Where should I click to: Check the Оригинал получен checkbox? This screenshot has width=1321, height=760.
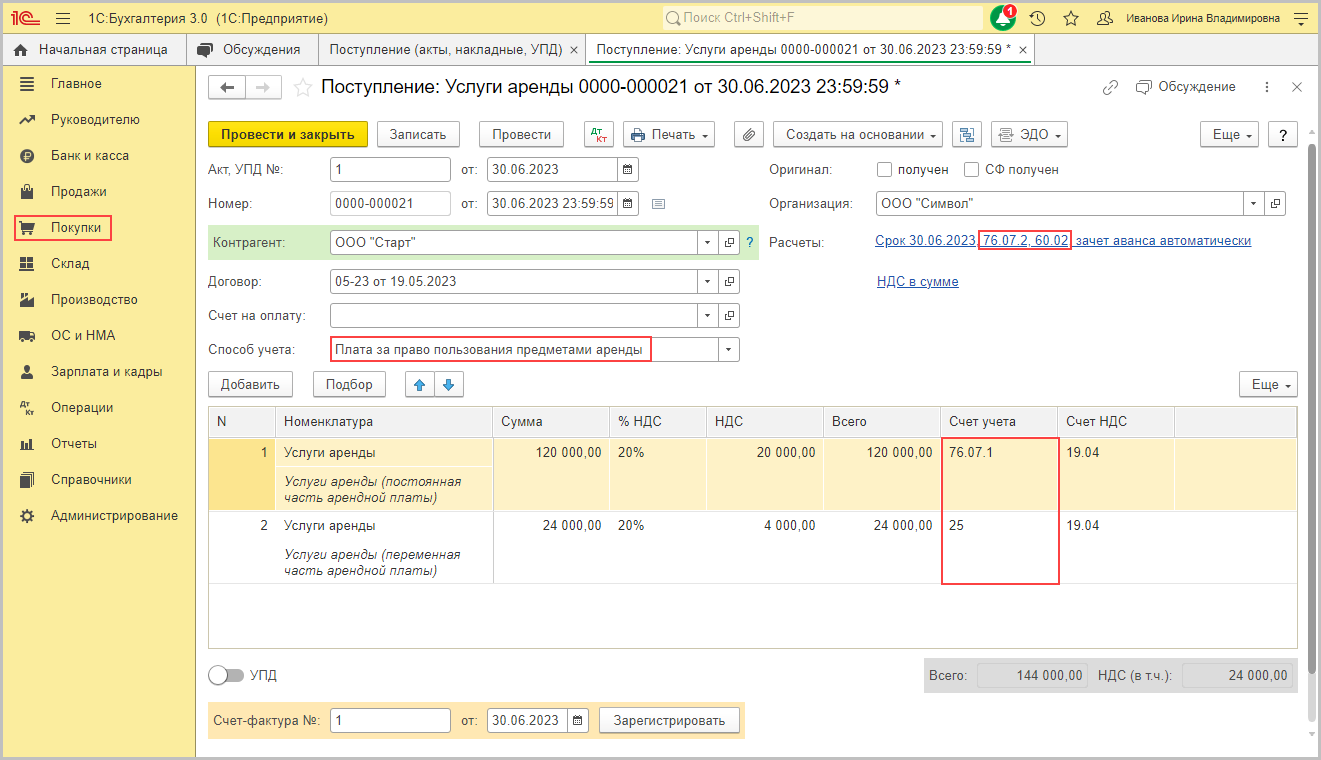tap(884, 170)
